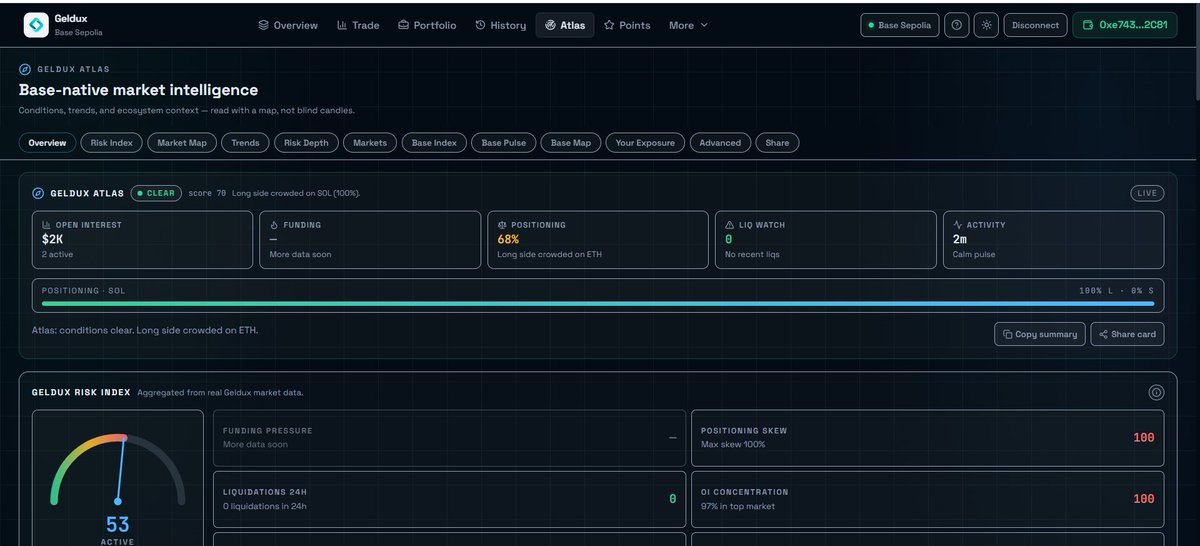
Task: Switch to the Your Exposure tab
Action: 645,143
